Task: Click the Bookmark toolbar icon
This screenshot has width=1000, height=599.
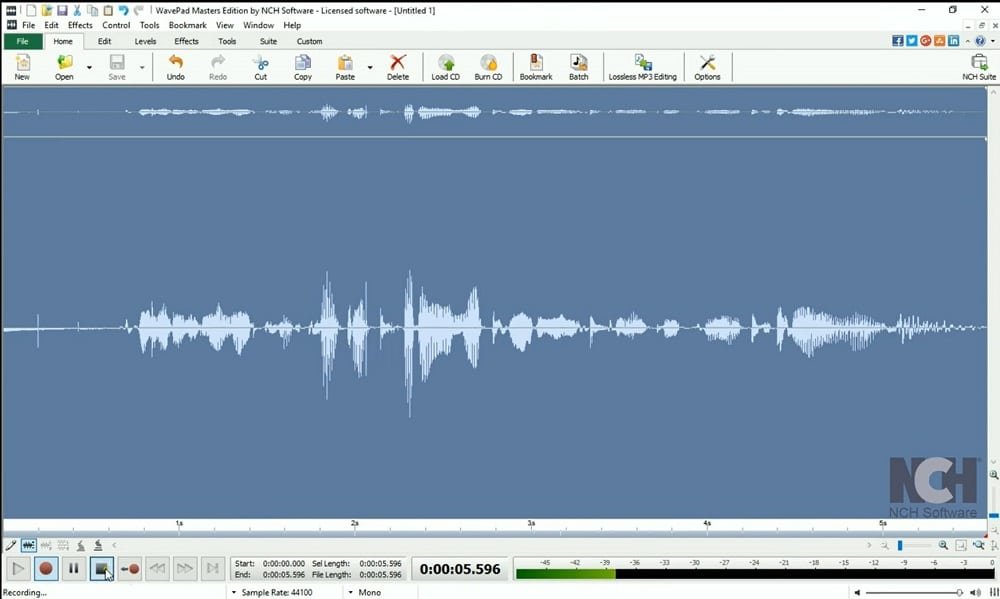Action: click(x=536, y=67)
